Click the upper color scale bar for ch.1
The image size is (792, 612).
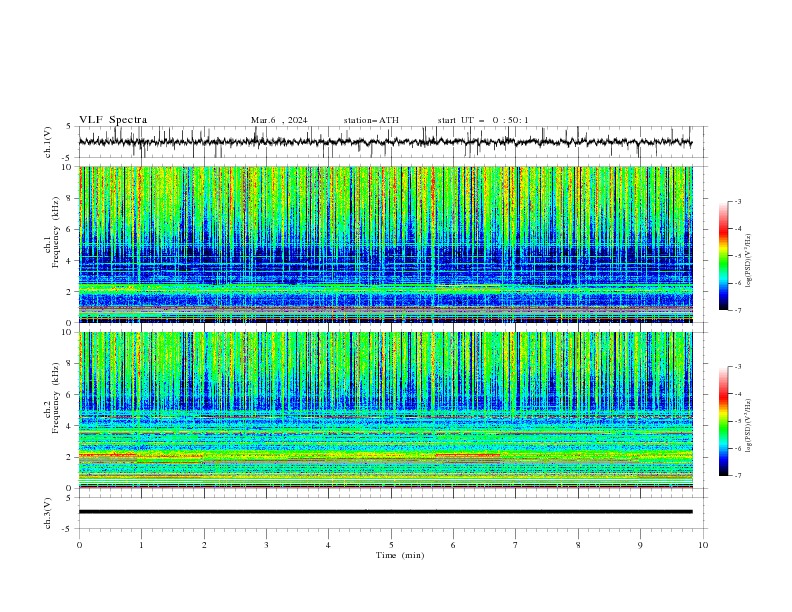(x=723, y=256)
